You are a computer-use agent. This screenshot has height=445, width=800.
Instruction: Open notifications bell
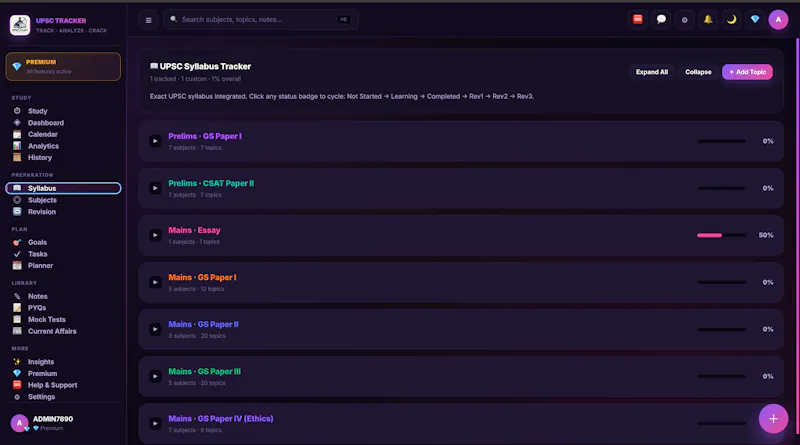pos(708,19)
